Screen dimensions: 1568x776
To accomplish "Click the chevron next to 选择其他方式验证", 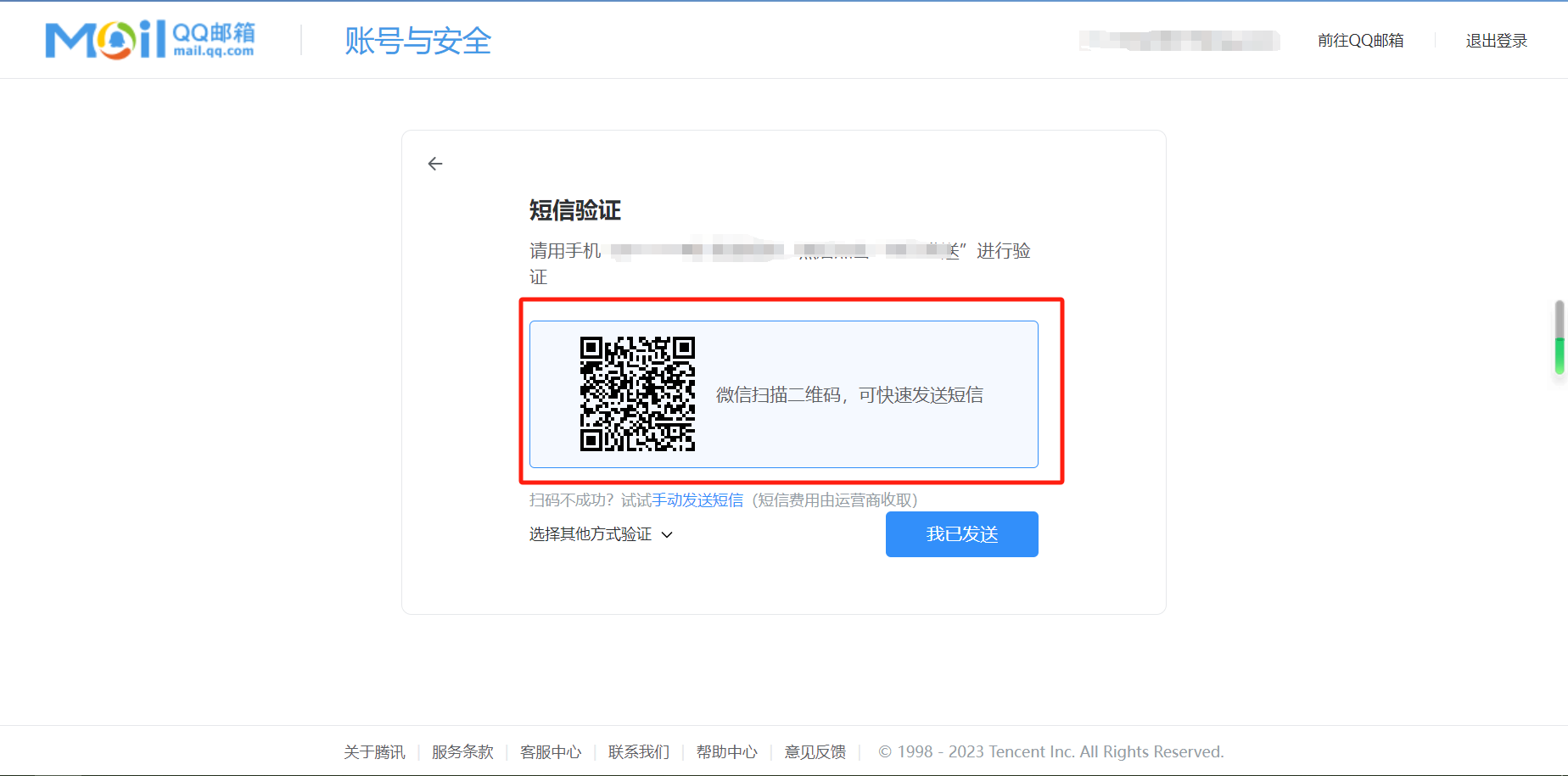I will (667, 535).
